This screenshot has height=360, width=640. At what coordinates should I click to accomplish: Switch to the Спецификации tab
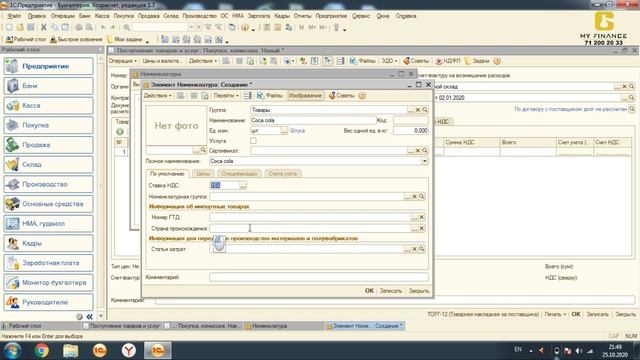pyautogui.click(x=239, y=174)
